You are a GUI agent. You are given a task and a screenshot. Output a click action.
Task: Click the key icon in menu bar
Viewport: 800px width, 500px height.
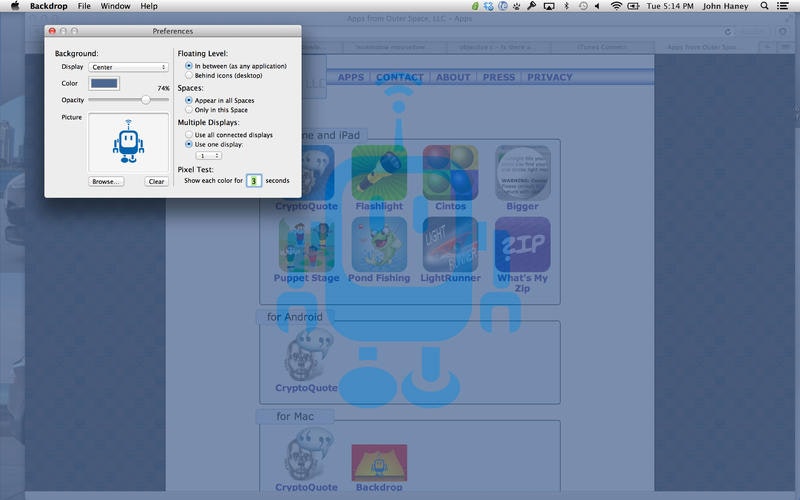point(532,6)
